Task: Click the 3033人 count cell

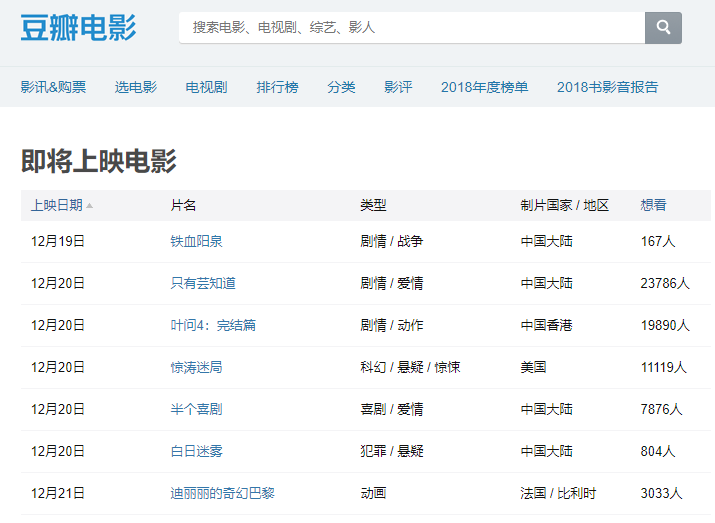Action: click(661, 493)
